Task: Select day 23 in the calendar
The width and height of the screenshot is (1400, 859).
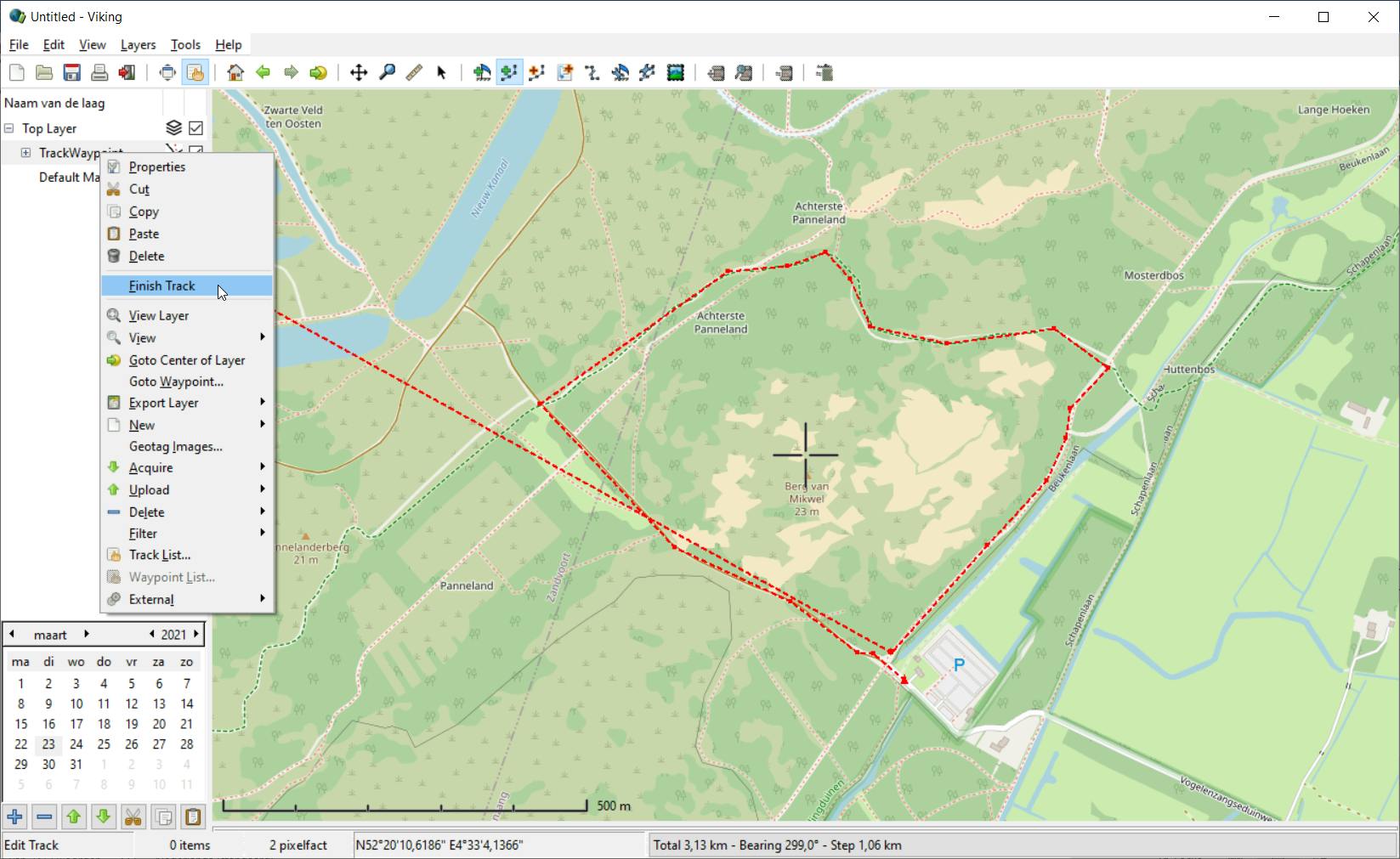Action: [x=48, y=744]
